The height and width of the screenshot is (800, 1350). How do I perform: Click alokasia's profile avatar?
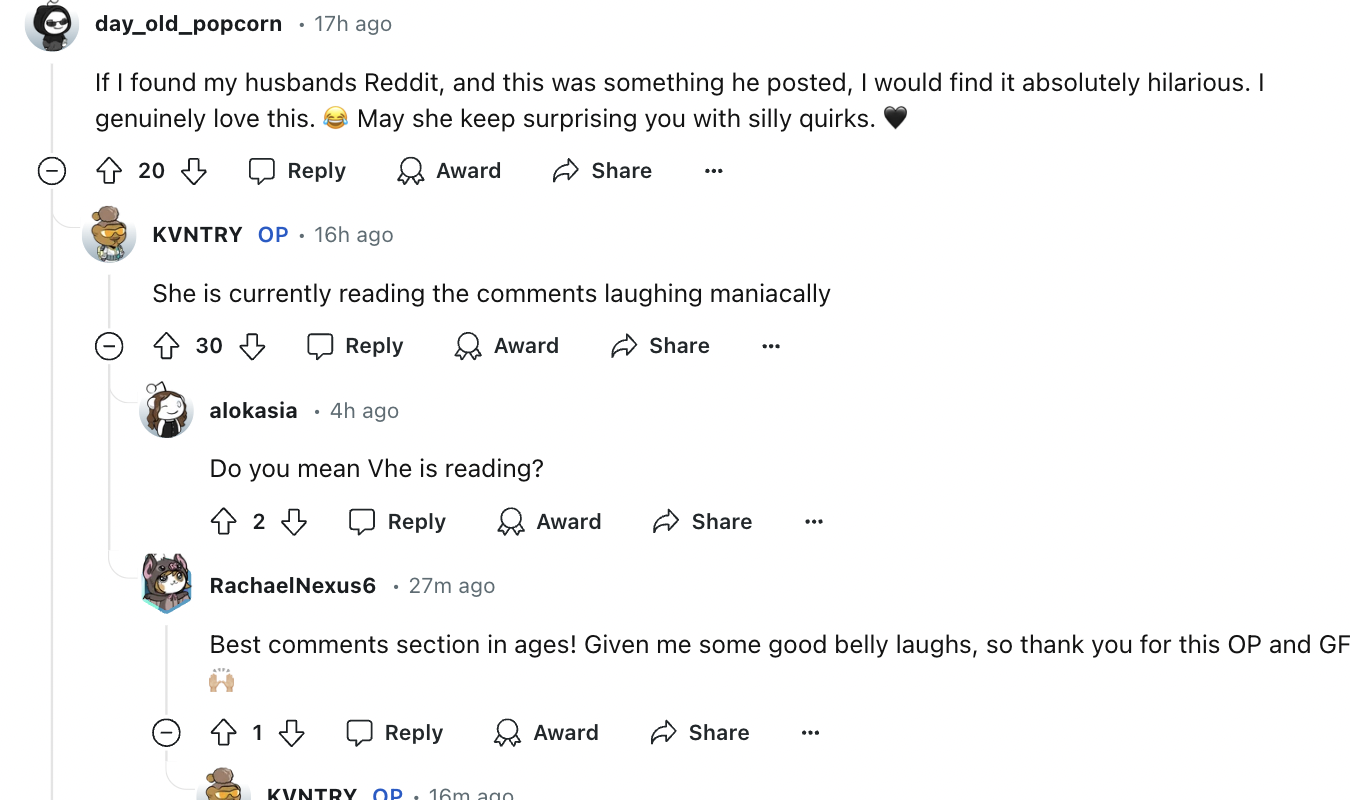tap(166, 411)
